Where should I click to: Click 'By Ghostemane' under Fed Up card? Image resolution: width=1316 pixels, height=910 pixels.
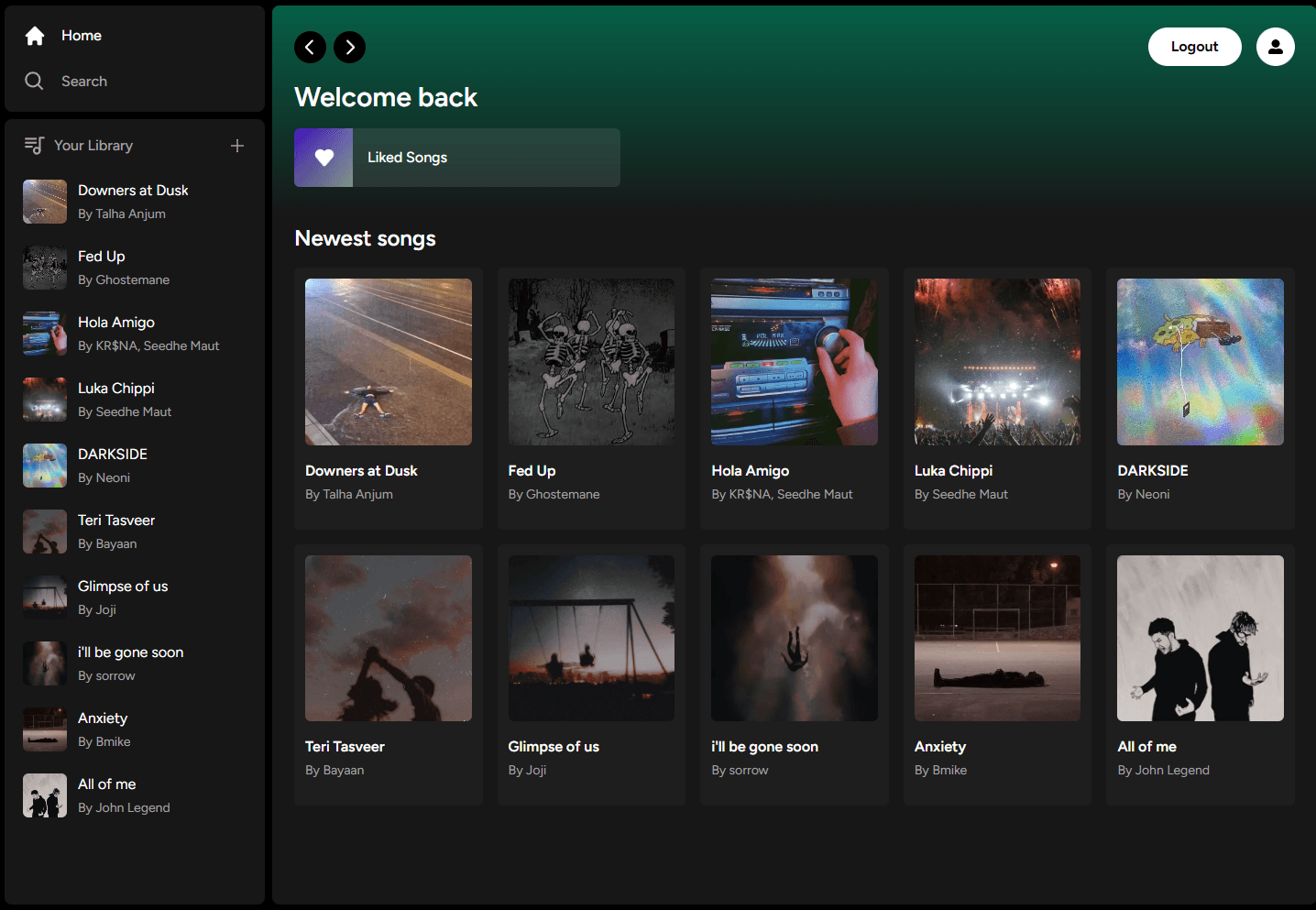[554, 494]
